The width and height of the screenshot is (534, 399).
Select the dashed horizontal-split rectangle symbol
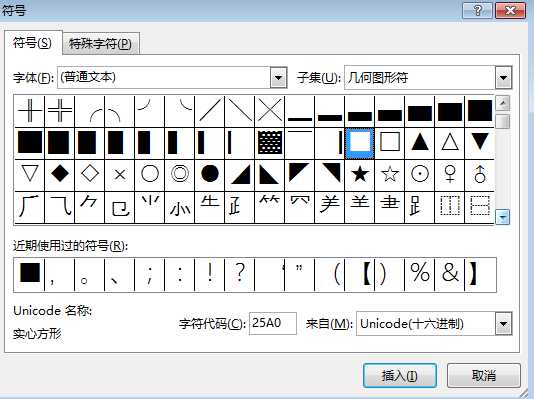[x=480, y=207]
